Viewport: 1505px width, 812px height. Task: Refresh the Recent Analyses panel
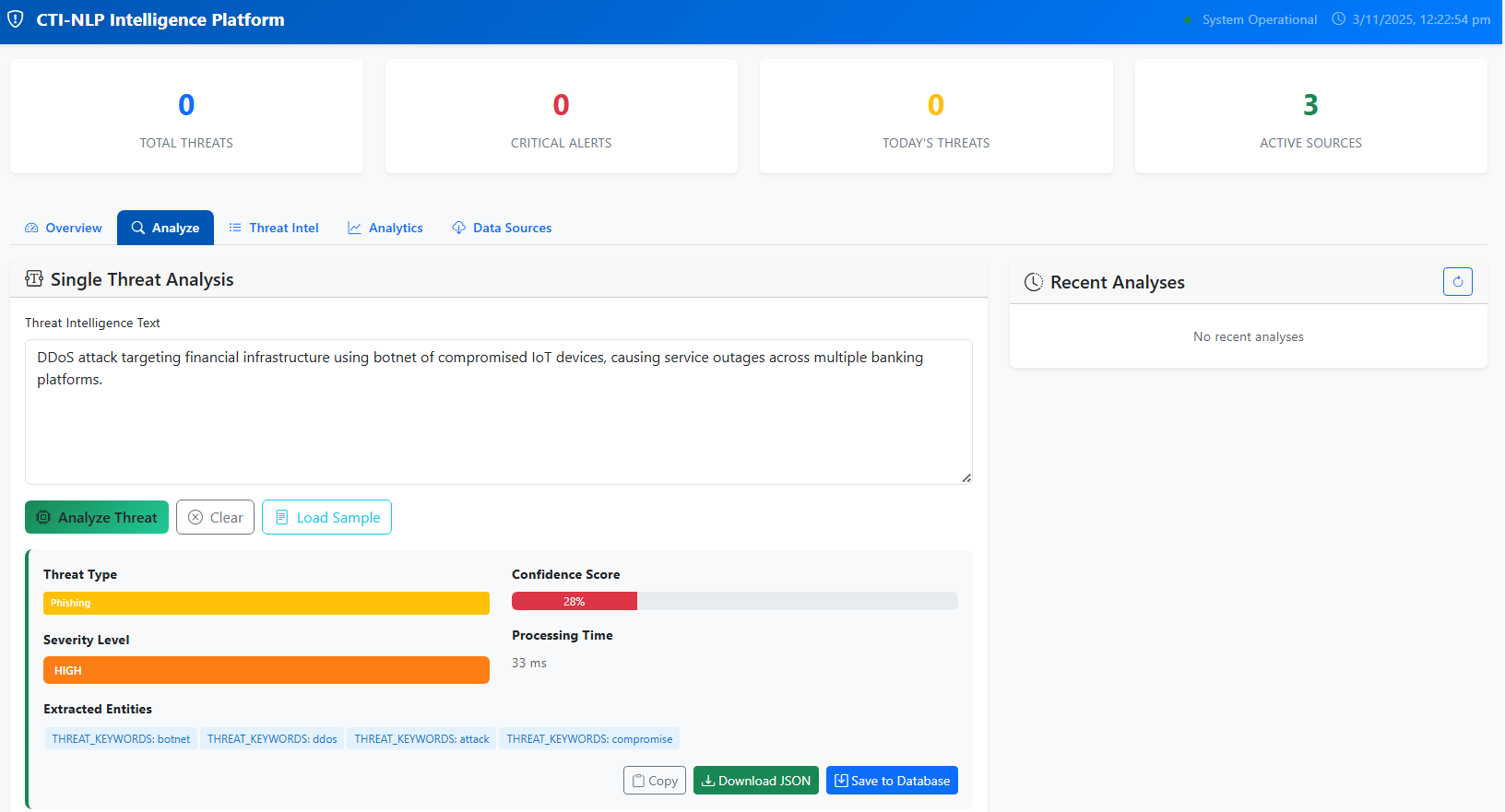(x=1458, y=282)
